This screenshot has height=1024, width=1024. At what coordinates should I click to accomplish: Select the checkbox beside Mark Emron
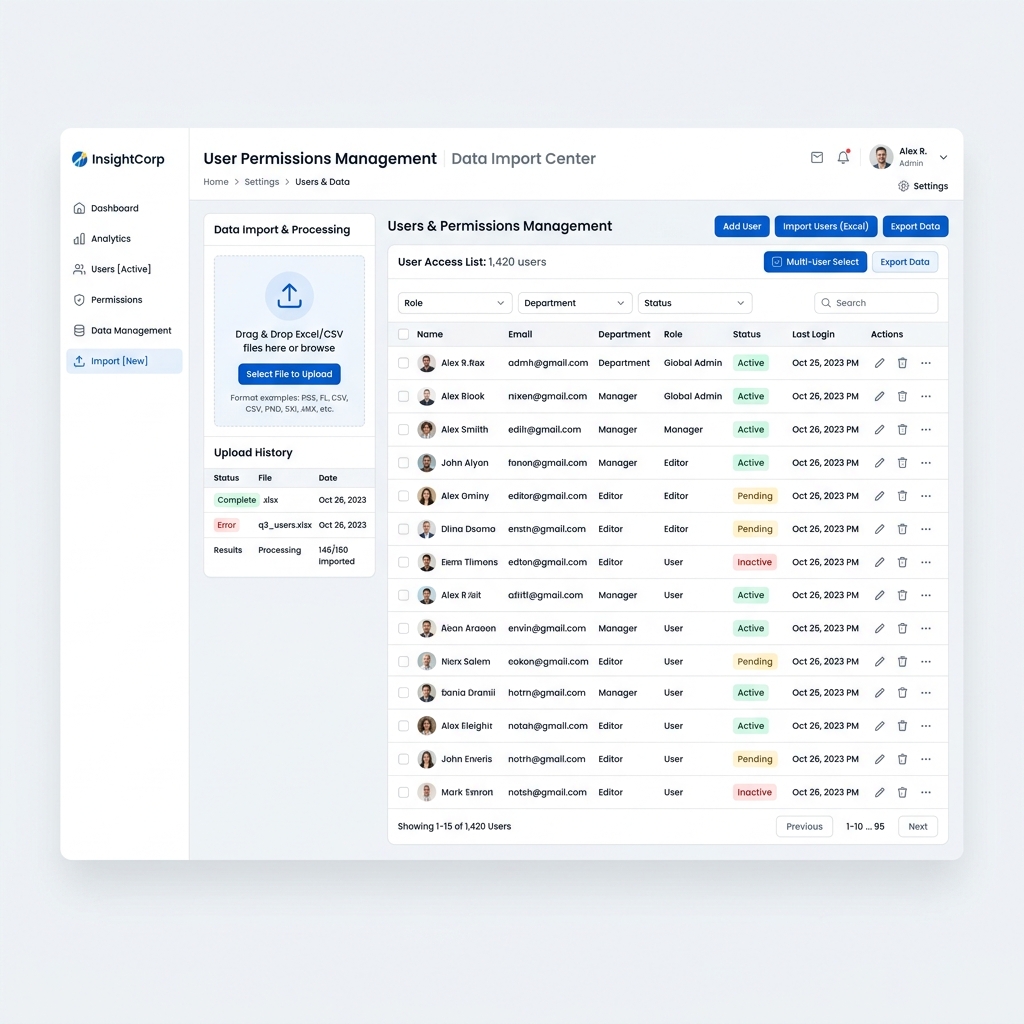403,793
